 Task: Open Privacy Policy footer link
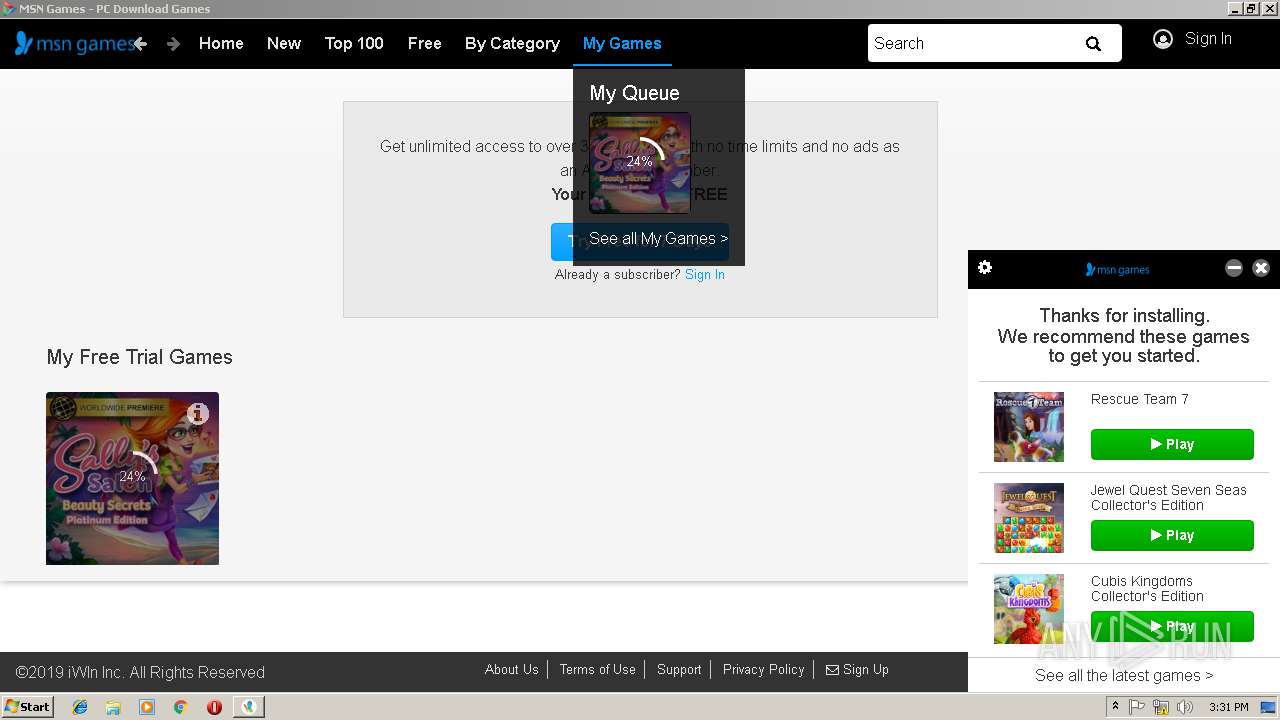764,670
